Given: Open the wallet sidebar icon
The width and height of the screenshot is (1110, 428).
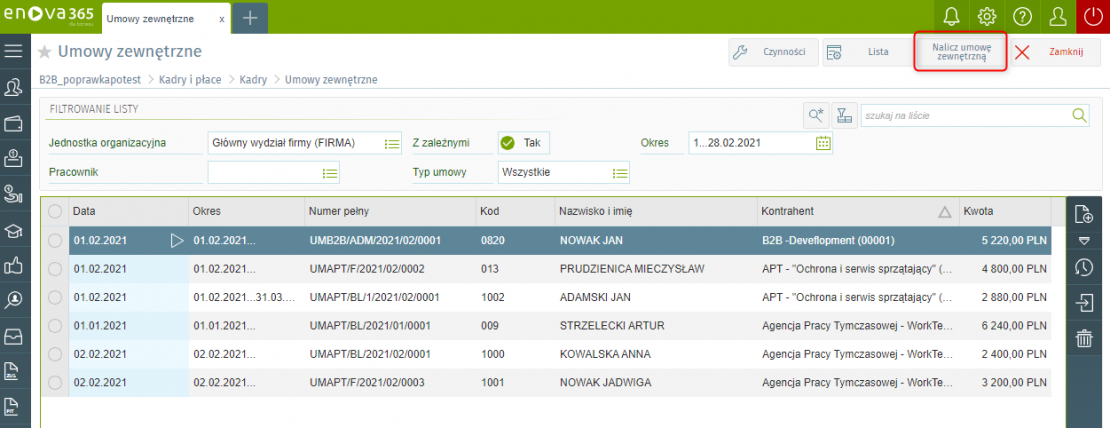Looking at the screenshot, I should pos(13,123).
